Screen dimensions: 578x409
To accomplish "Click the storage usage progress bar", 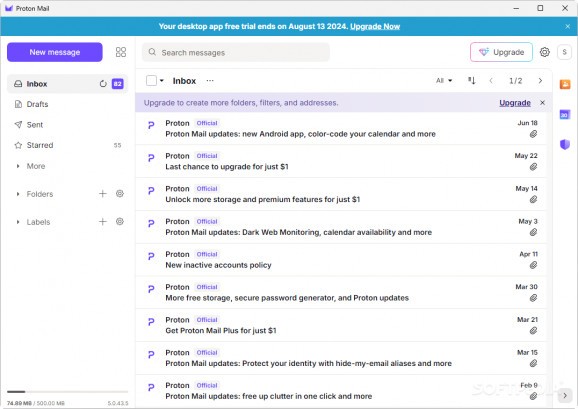I will click(x=67, y=392).
